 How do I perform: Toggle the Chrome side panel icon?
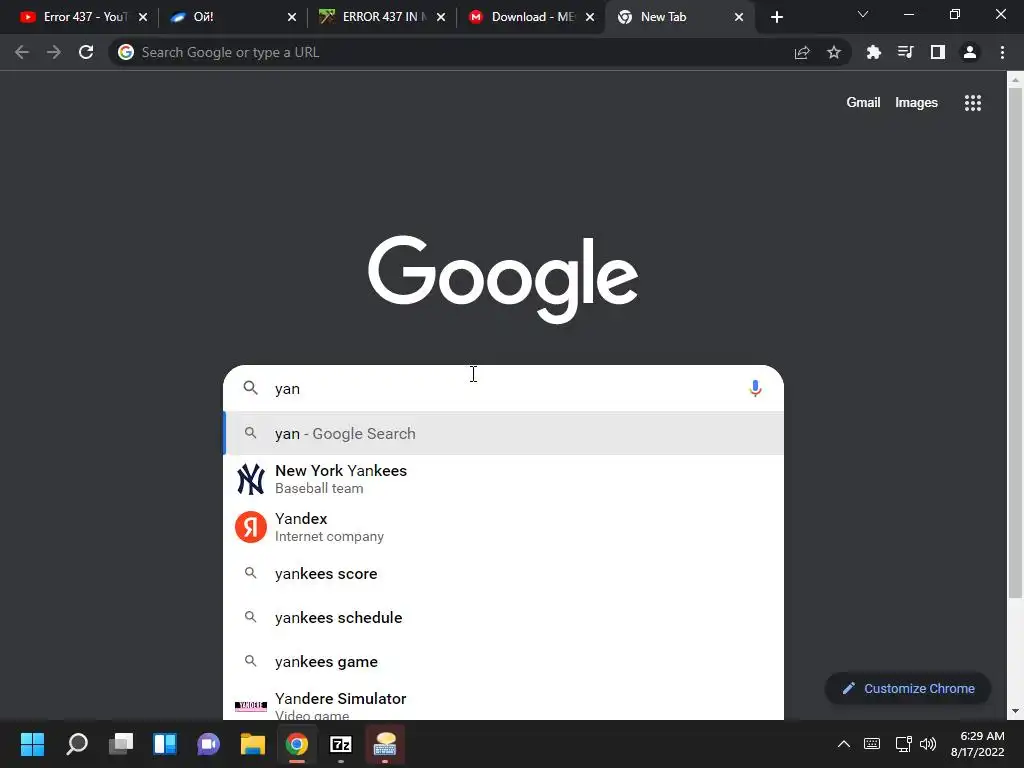[938, 52]
